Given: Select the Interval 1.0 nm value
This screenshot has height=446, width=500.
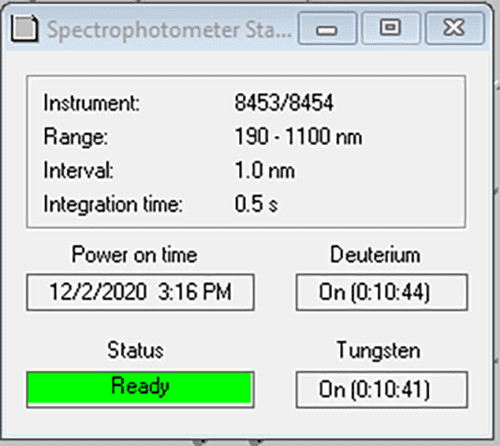Looking at the screenshot, I should pyautogui.click(x=265, y=170).
